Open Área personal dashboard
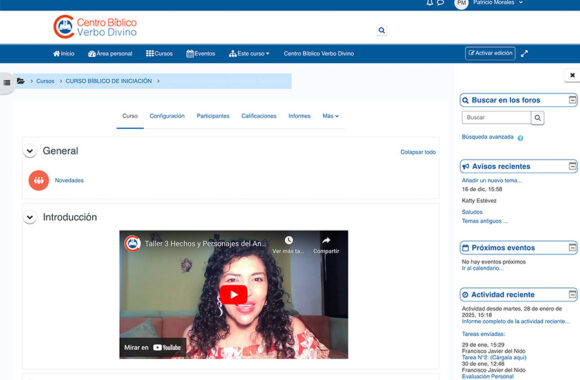Image resolution: width=580 pixels, height=380 pixels. [x=110, y=54]
